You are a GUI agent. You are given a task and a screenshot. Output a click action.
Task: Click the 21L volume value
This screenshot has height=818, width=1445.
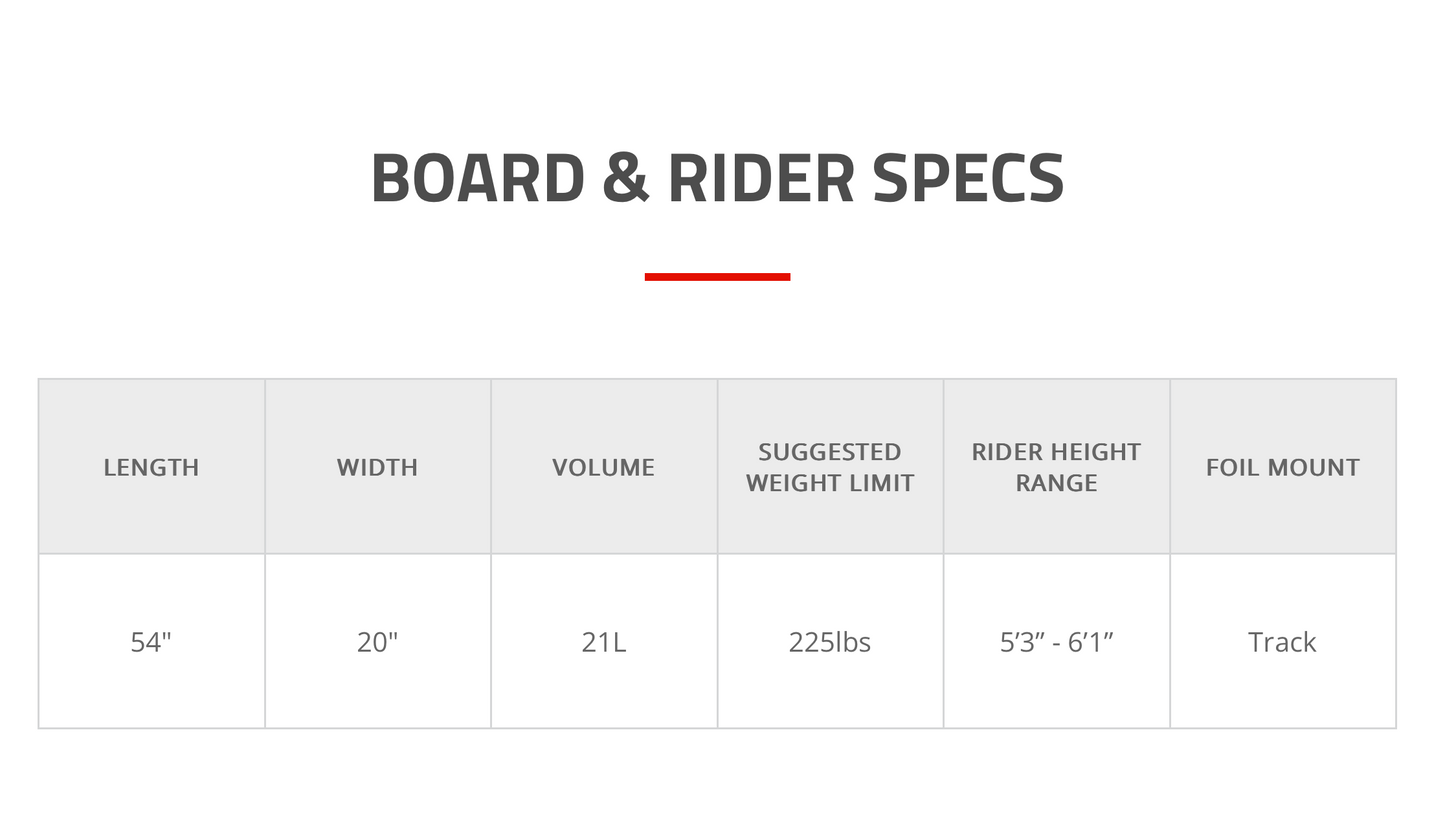click(603, 642)
